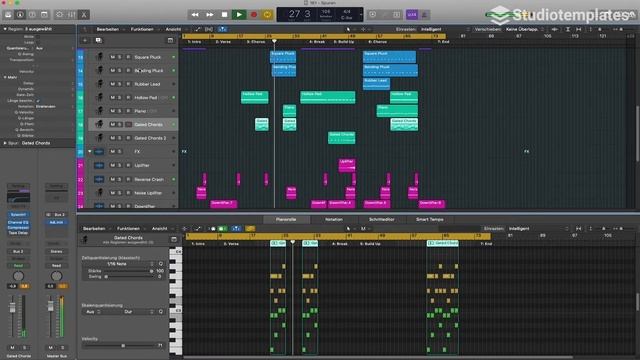The image size is (640, 360).
Task: Toggle the yellow Cycle button
Action: (x=267, y=15)
